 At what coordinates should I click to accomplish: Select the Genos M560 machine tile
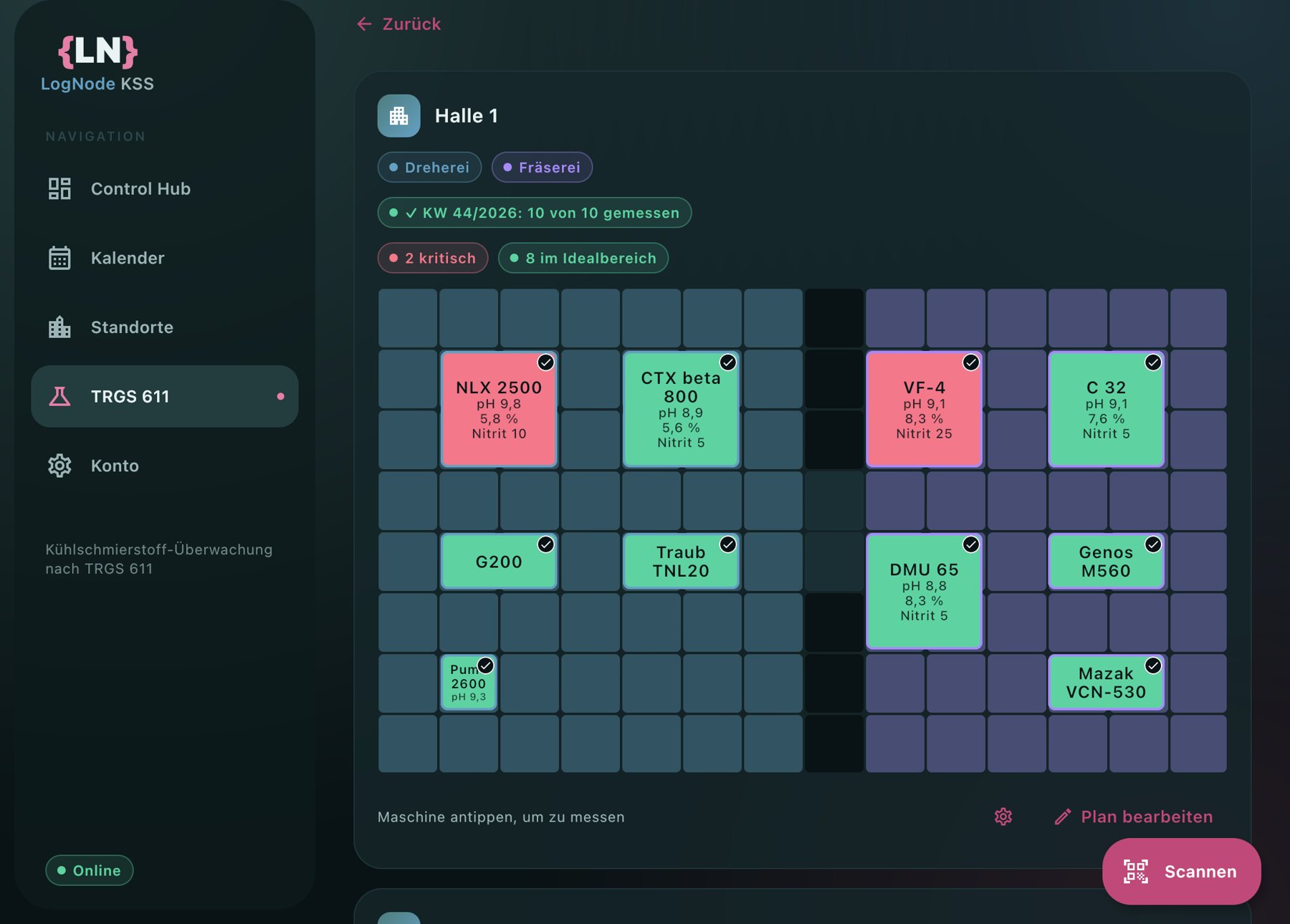coord(1106,561)
